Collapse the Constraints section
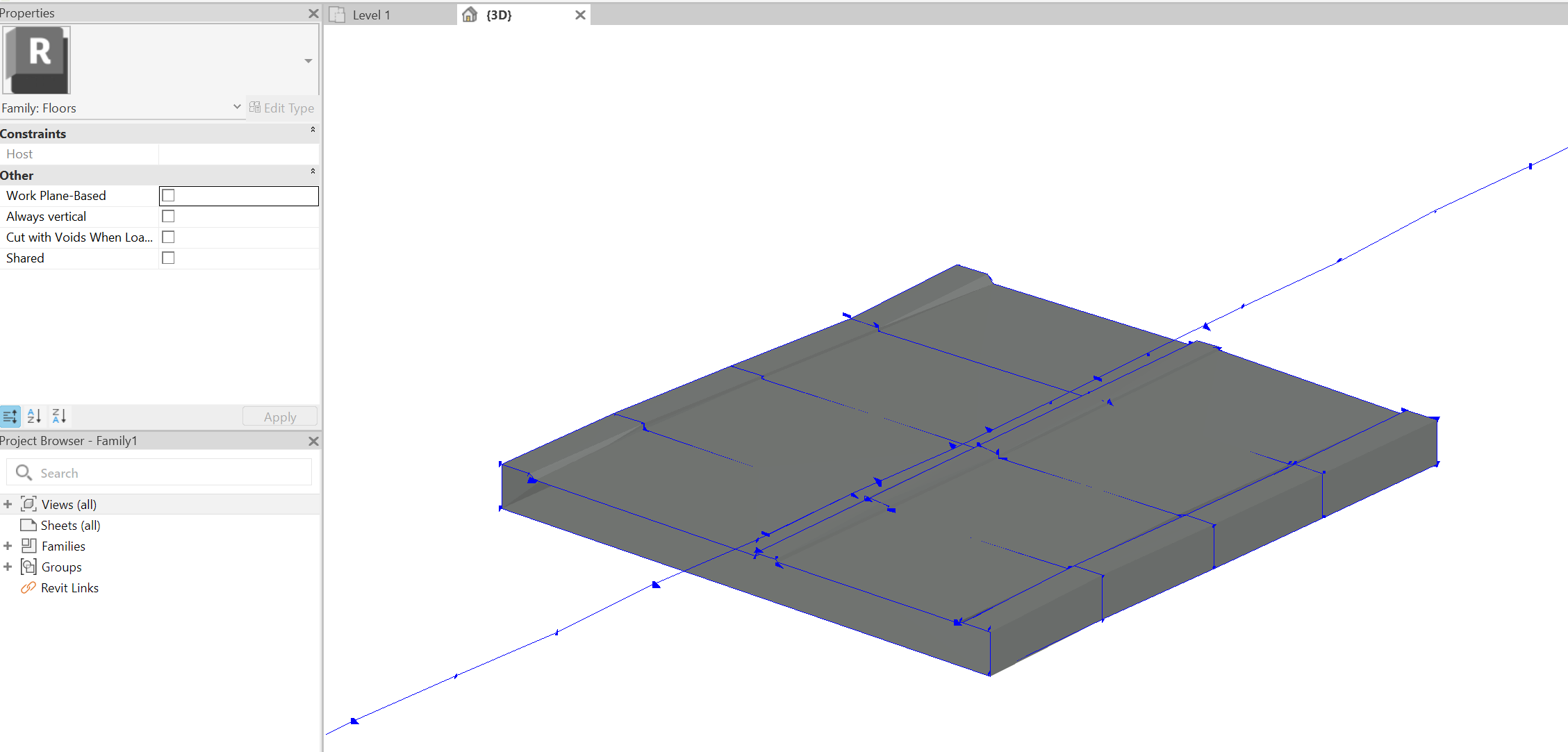The image size is (1568, 752). pyautogui.click(x=313, y=131)
